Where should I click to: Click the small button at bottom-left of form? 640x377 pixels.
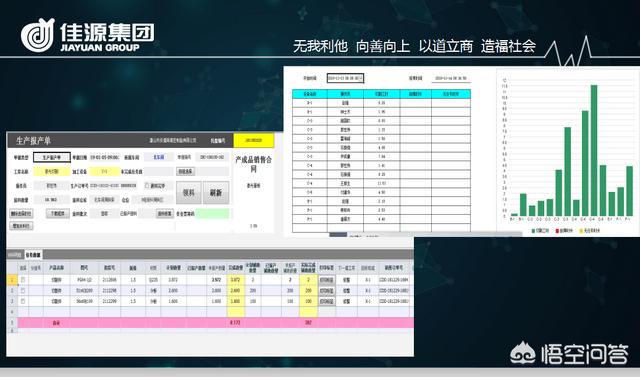click(21, 226)
